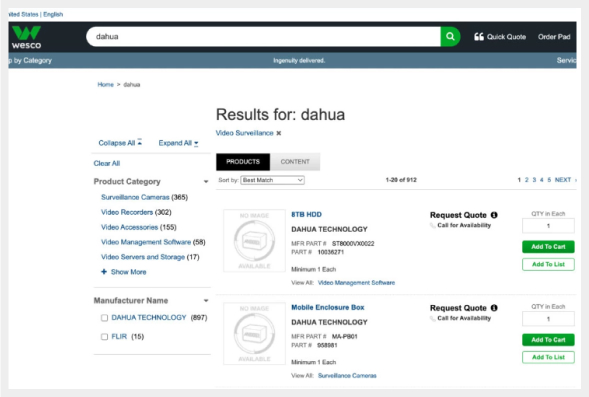The height and width of the screenshot is (397, 589).
Task: Click the quantity field for 8TB HDD
Action: [x=548, y=226]
